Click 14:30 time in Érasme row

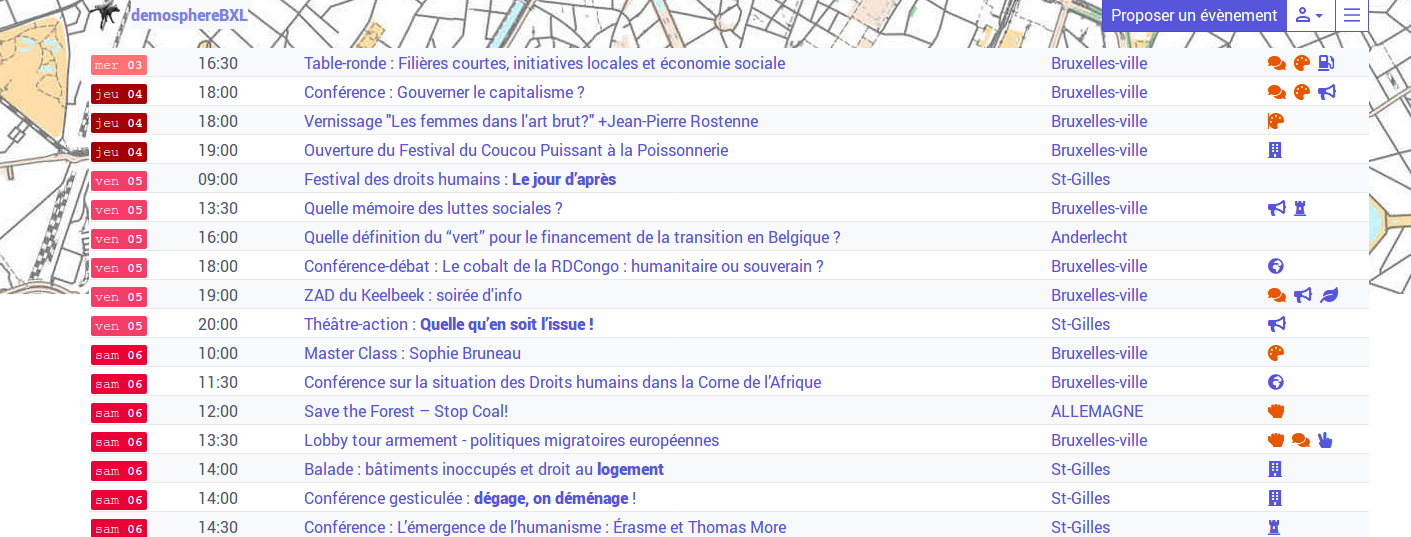(218, 527)
